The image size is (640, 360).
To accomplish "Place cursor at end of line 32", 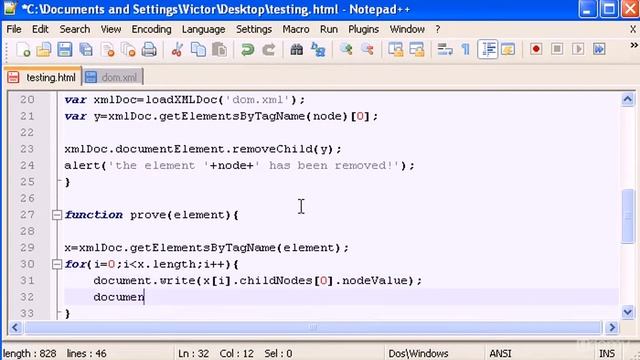I will coord(144,297).
